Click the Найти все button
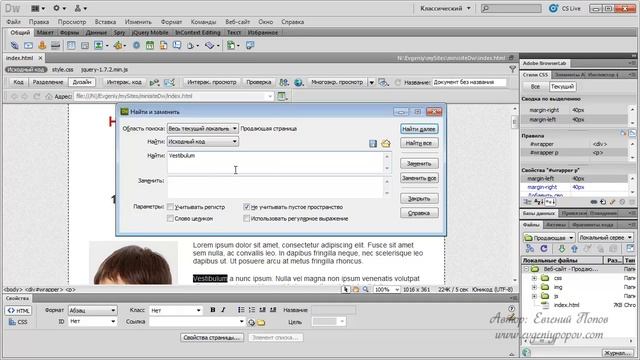 point(419,143)
